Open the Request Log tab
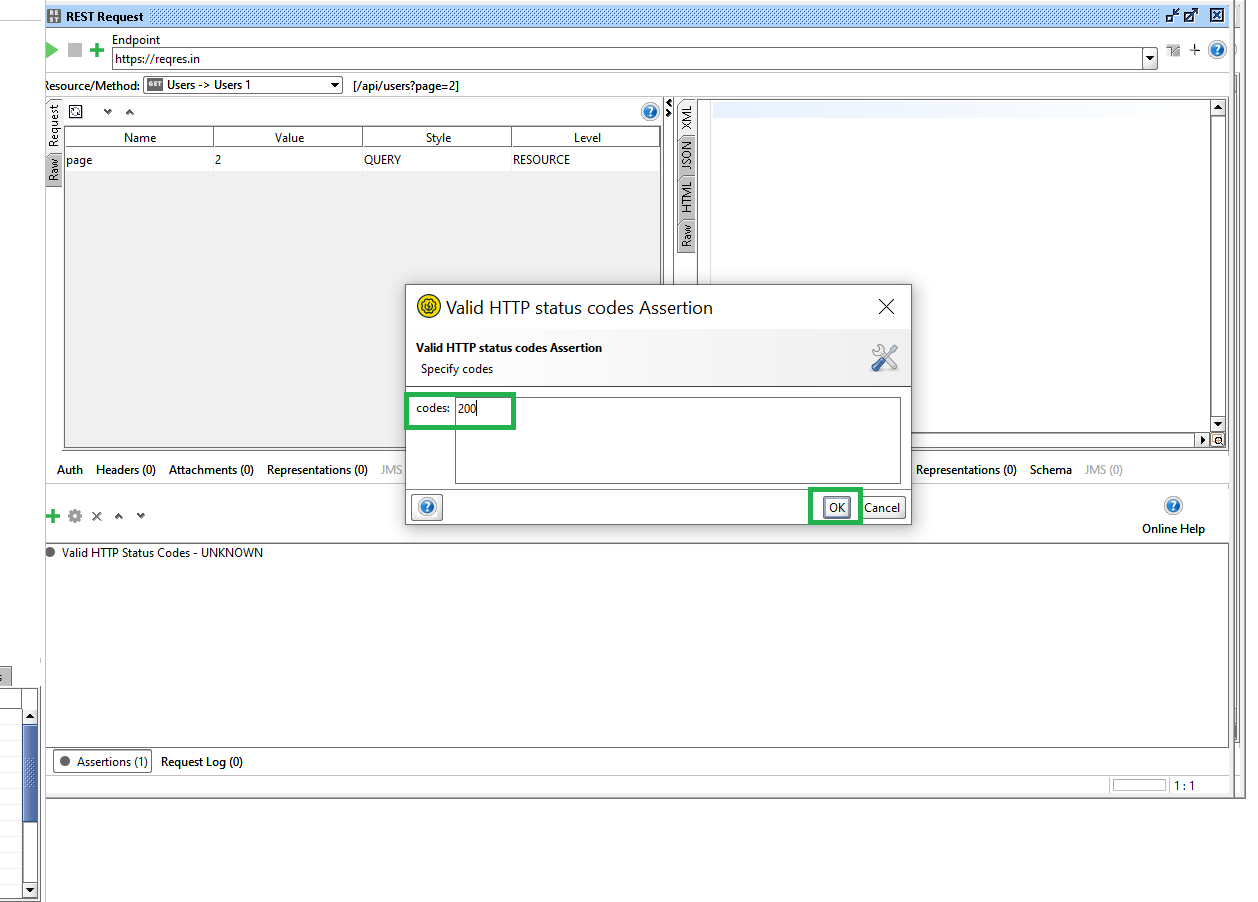 click(x=201, y=762)
